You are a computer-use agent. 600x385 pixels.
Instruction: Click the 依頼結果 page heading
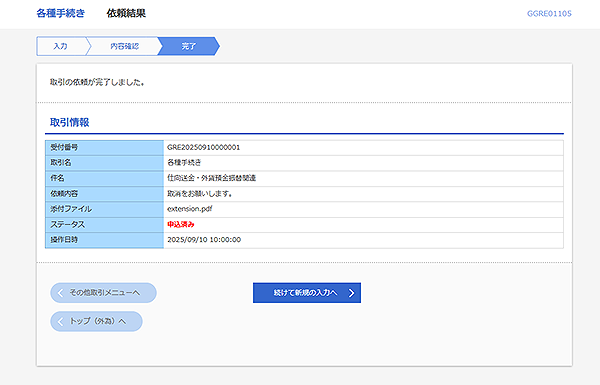pos(126,13)
